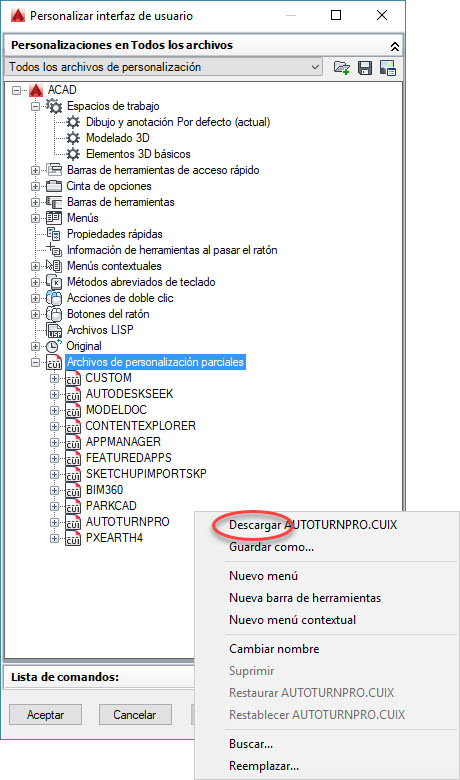Click the red ACAD root icon
This screenshot has height=780, width=460.
[36, 90]
